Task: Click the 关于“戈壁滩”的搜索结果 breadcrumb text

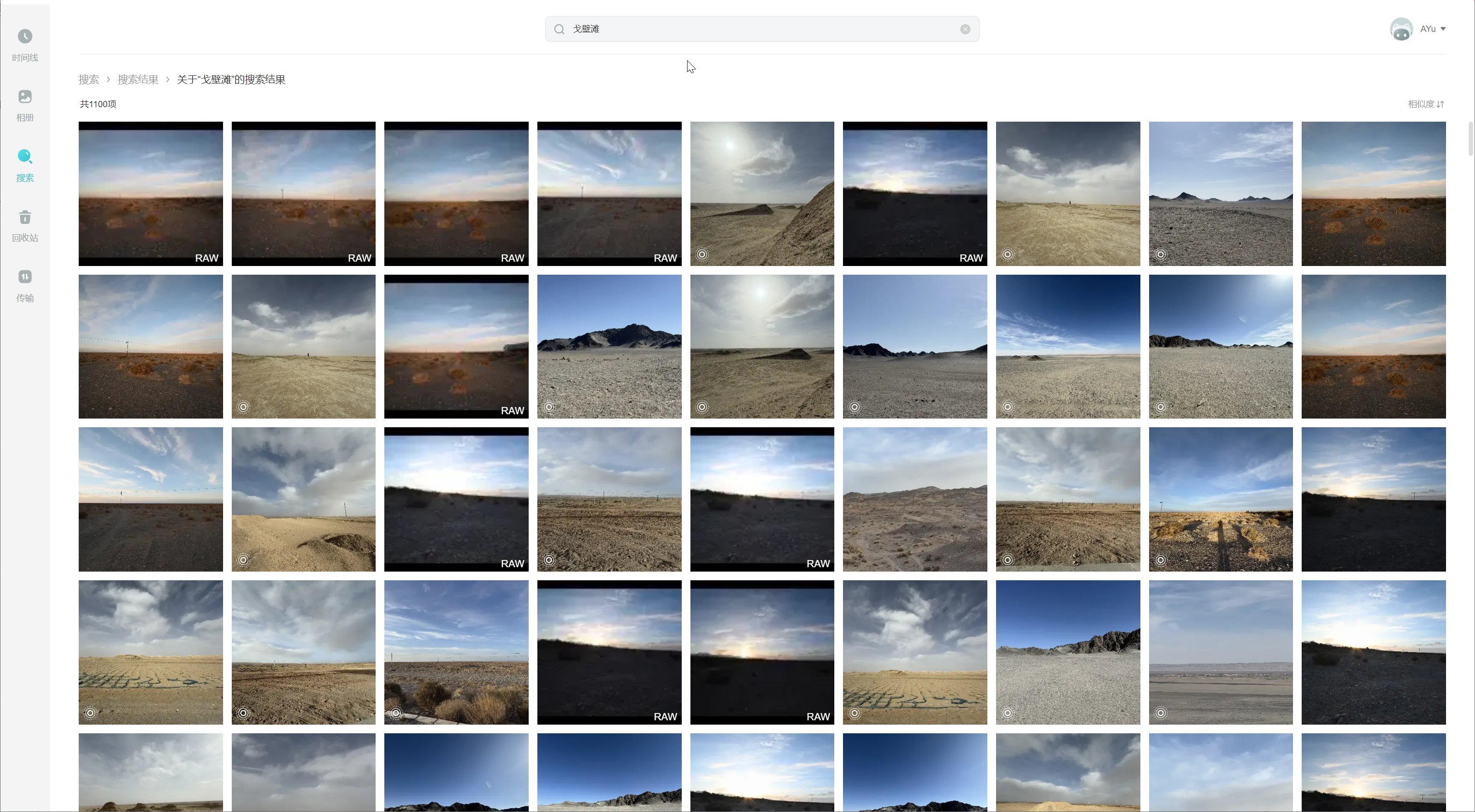Action: (x=231, y=80)
